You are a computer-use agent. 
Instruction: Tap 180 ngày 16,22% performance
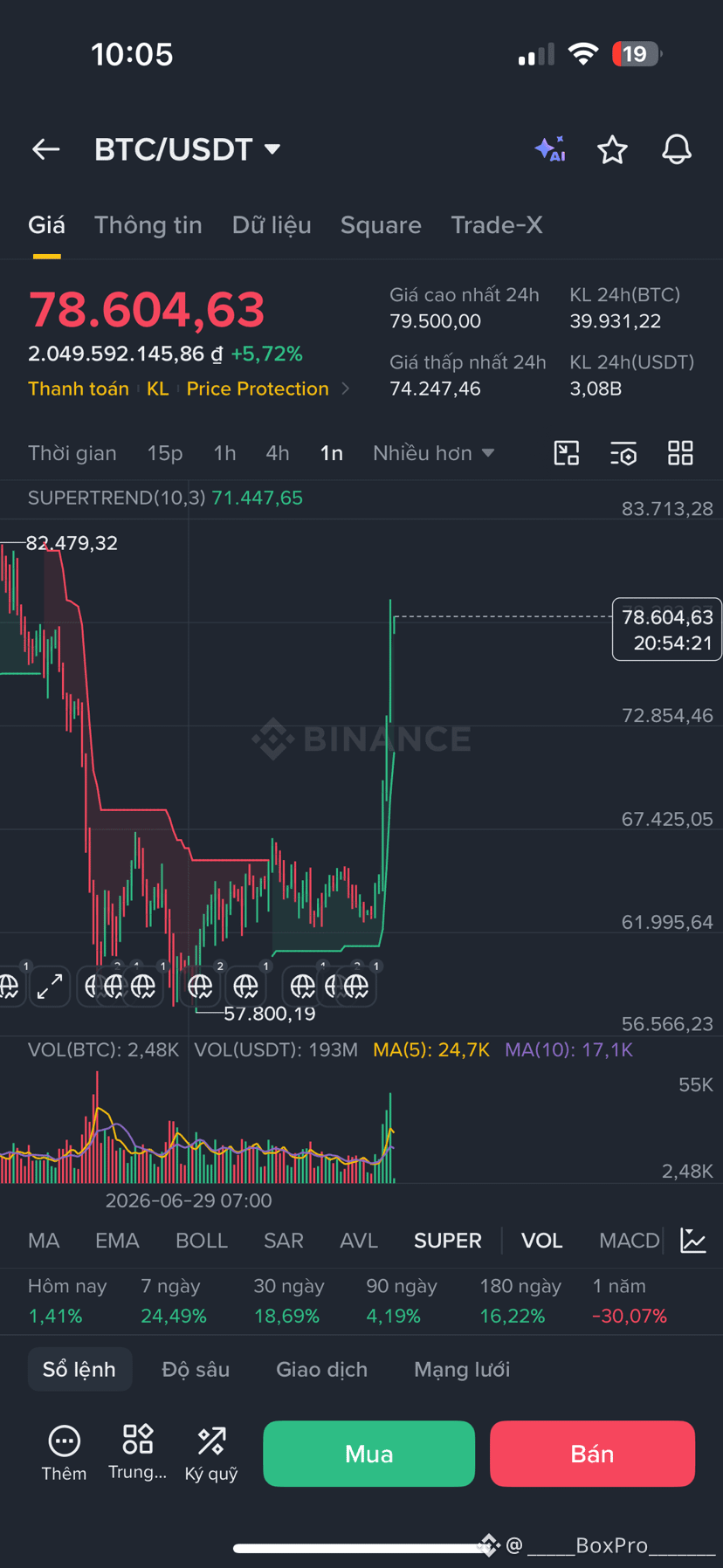coord(520,1301)
